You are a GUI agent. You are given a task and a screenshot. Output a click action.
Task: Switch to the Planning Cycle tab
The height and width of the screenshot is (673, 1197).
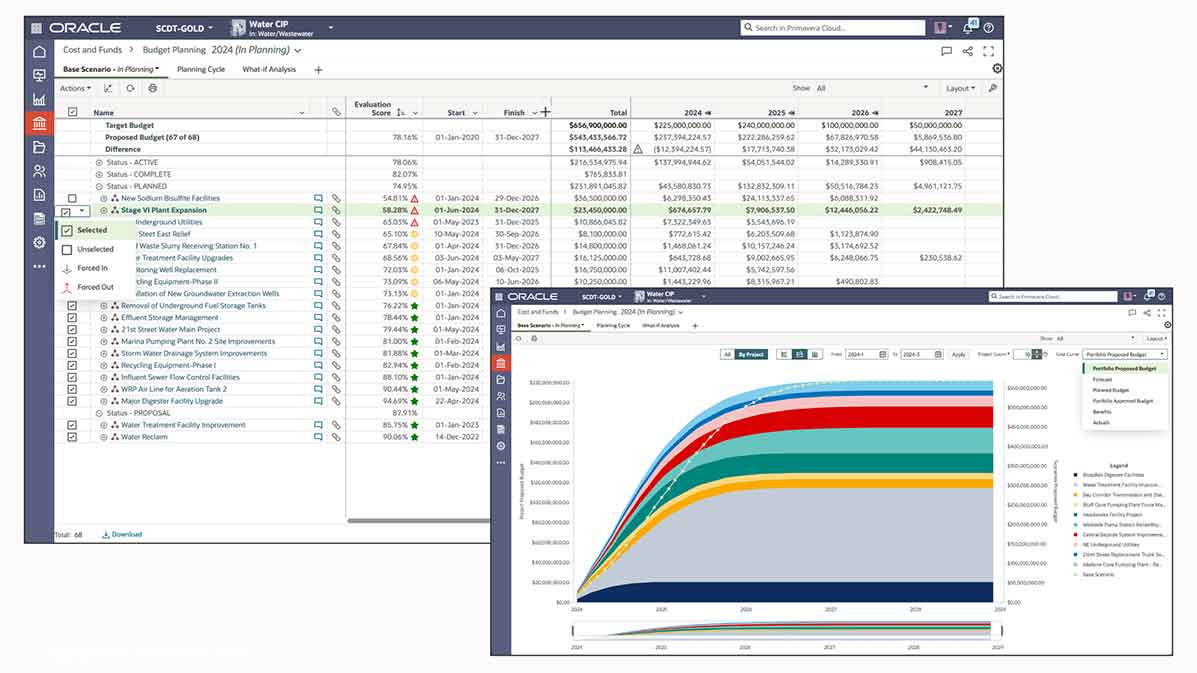[x=201, y=70]
